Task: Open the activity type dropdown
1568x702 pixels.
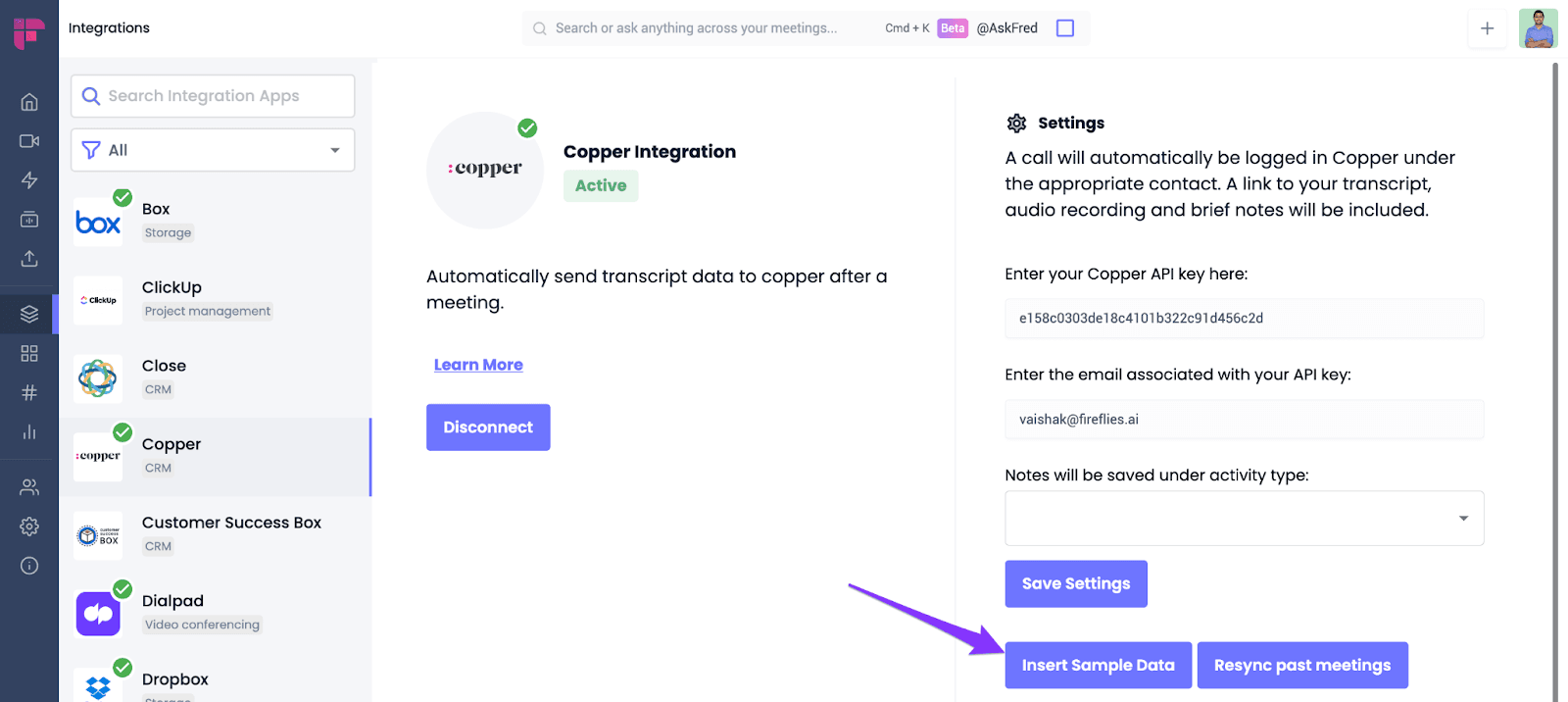Action: [1244, 518]
